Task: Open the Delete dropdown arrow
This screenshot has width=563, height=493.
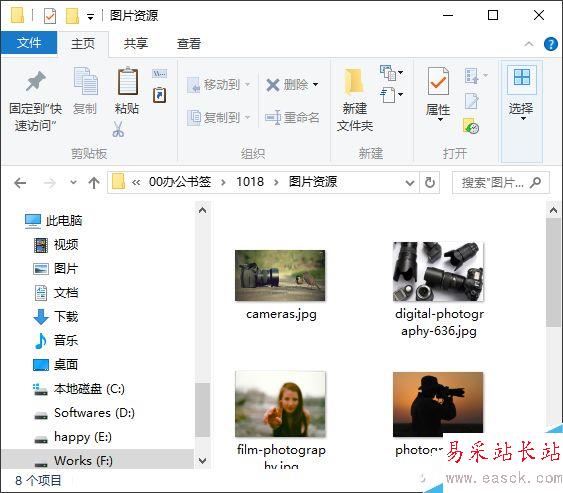Action: click(316, 85)
